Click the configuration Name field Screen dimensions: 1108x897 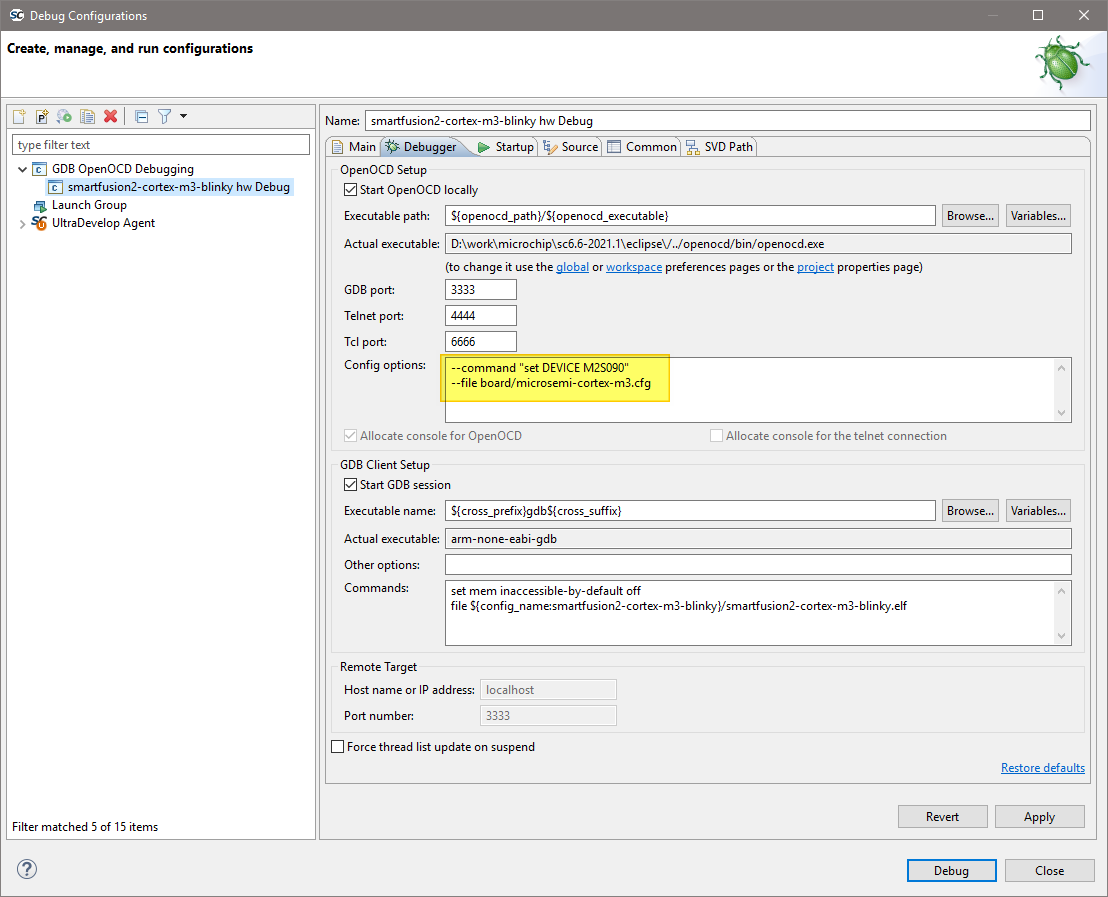pos(728,121)
